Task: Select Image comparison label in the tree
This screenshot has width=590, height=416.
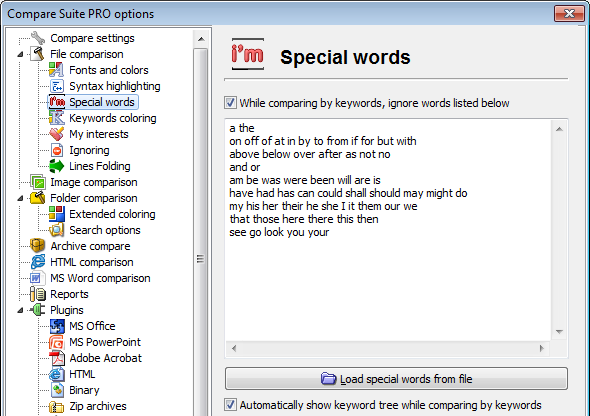Action: click(94, 182)
